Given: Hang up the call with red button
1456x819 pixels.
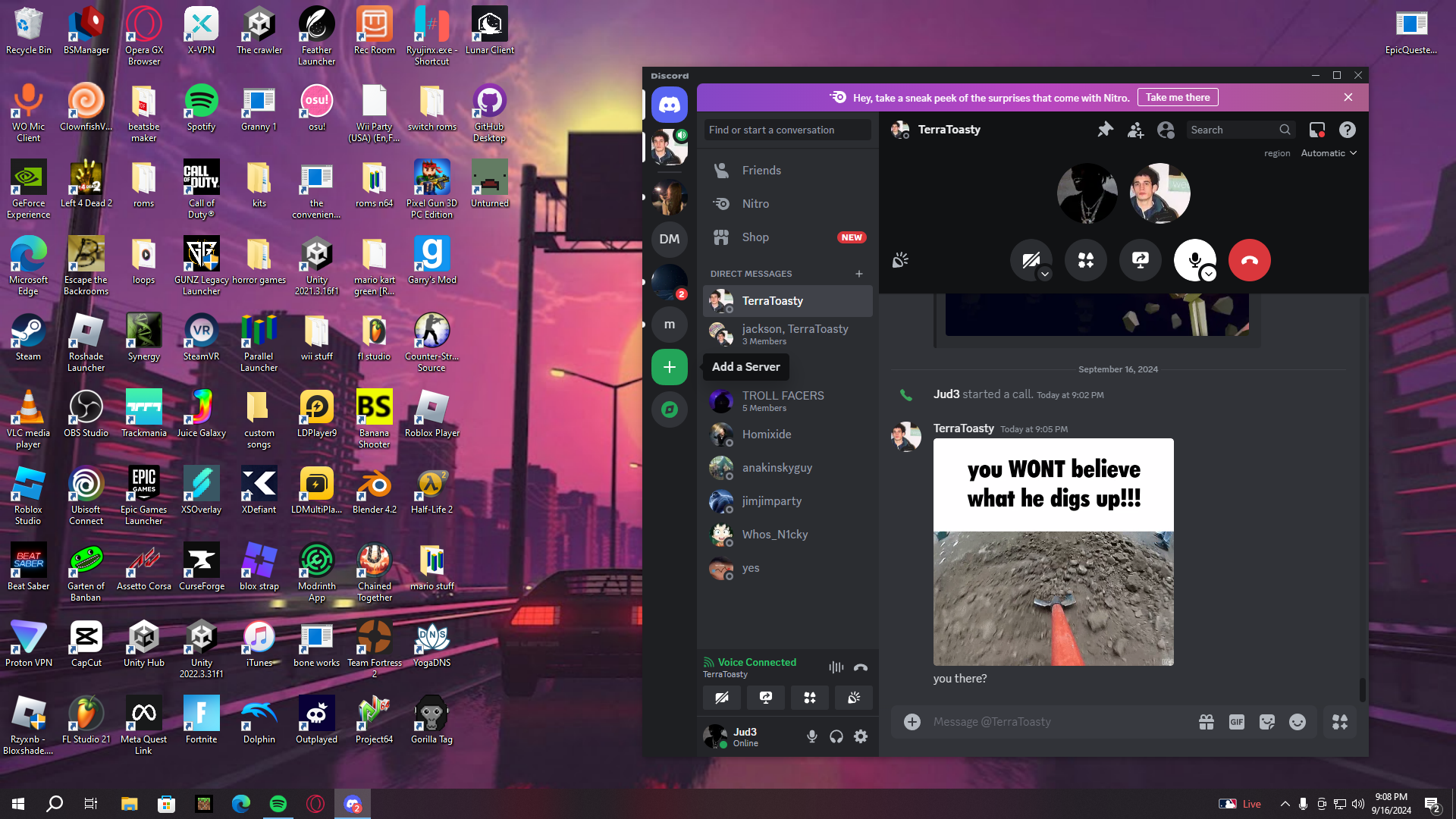Looking at the screenshot, I should (1249, 260).
